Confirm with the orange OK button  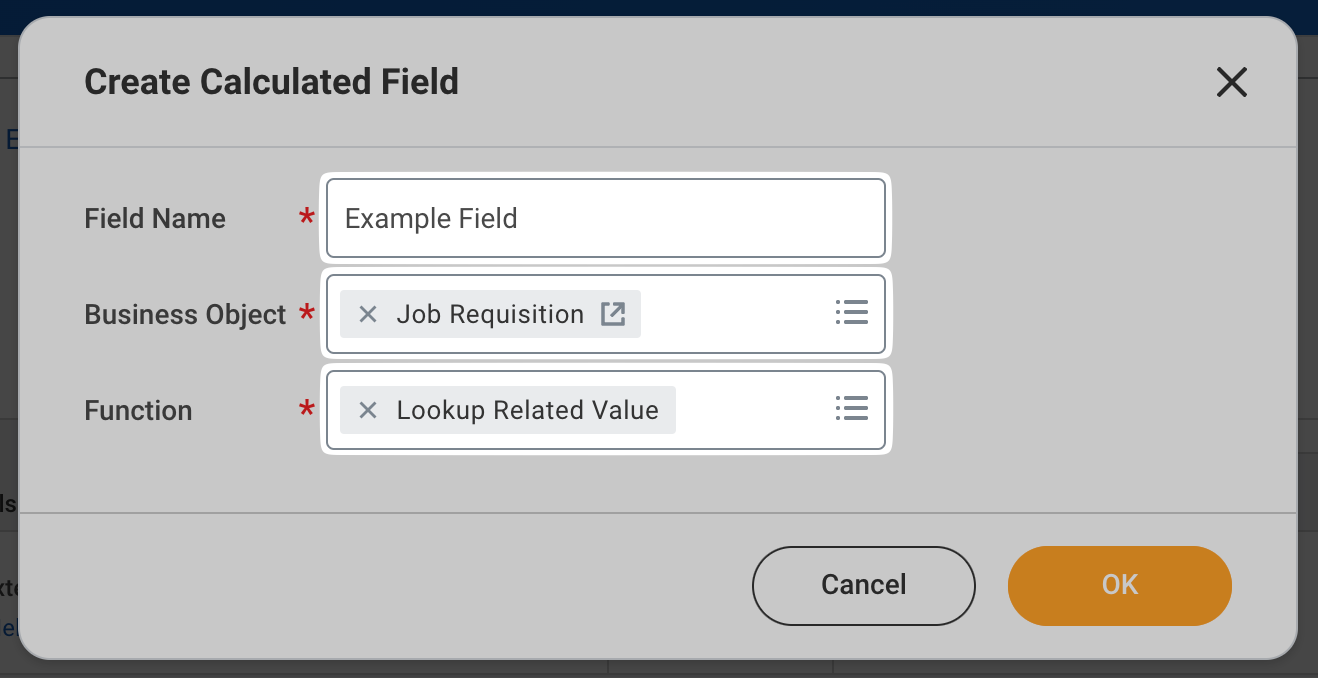click(x=1119, y=585)
